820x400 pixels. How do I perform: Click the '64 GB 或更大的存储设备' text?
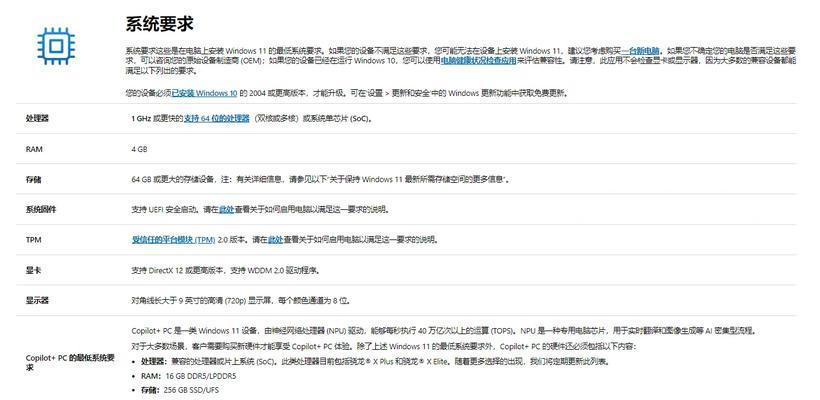click(173, 179)
